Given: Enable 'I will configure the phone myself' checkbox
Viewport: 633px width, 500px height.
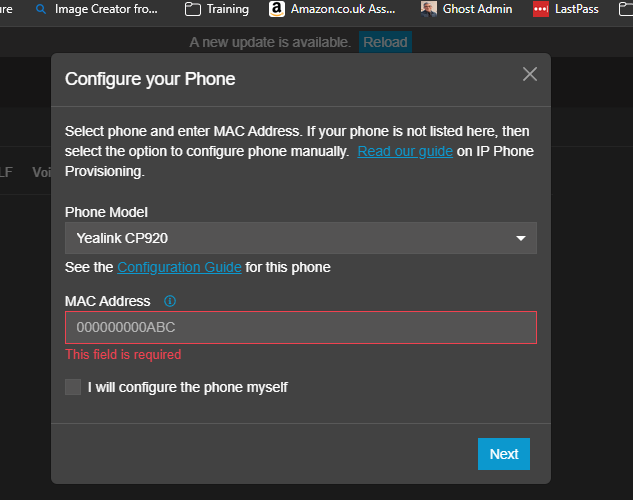Looking at the screenshot, I should (x=73, y=387).
